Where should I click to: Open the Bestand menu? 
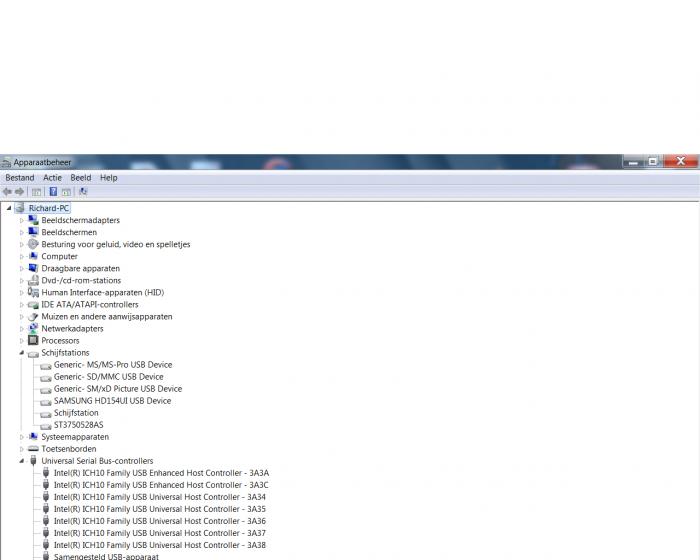point(20,178)
